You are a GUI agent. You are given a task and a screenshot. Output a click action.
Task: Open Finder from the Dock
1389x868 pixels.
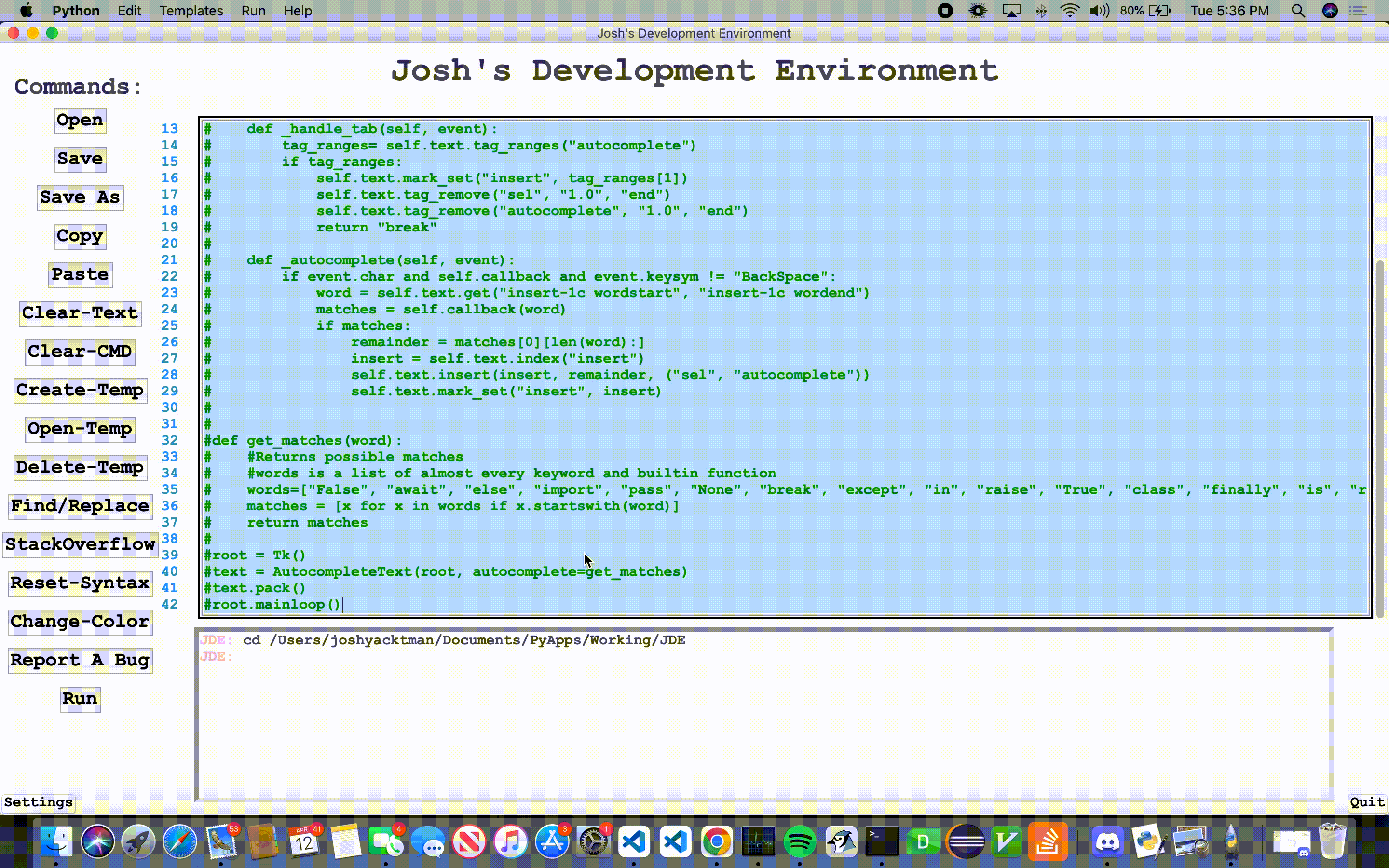(x=55, y=841)
